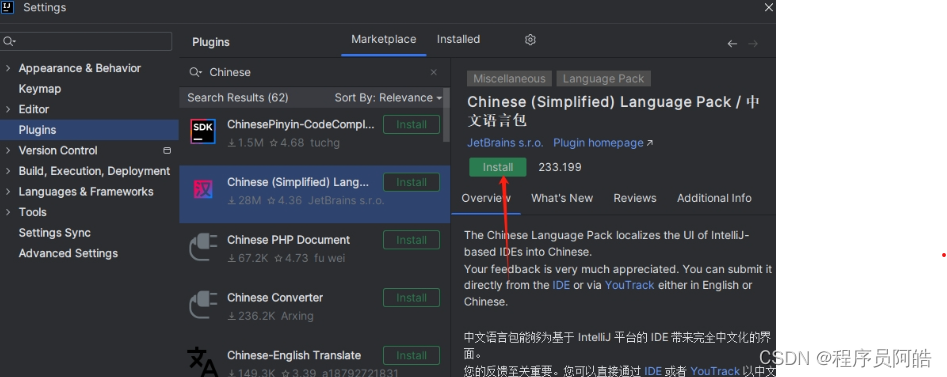Install Chinese (Simplified) Lang plugin from list

click(411, 182)
